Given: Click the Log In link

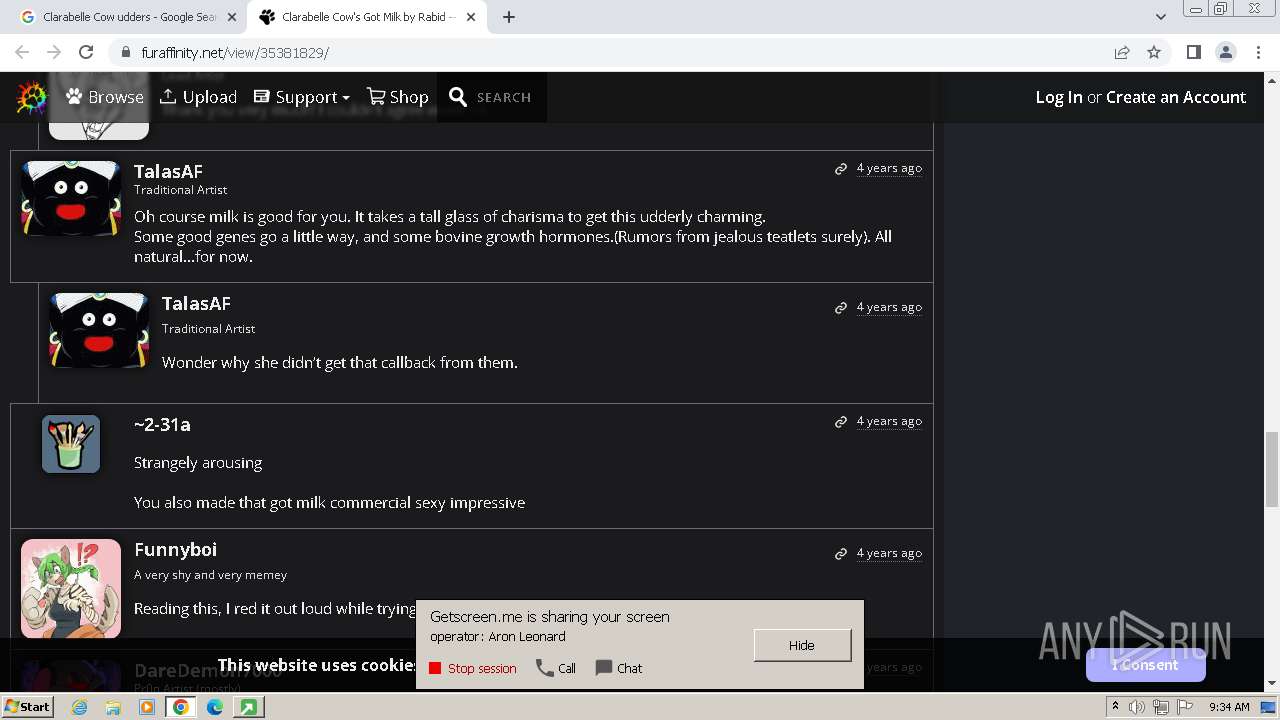Looking at the screenshot, I should (x=1059, y=97).
